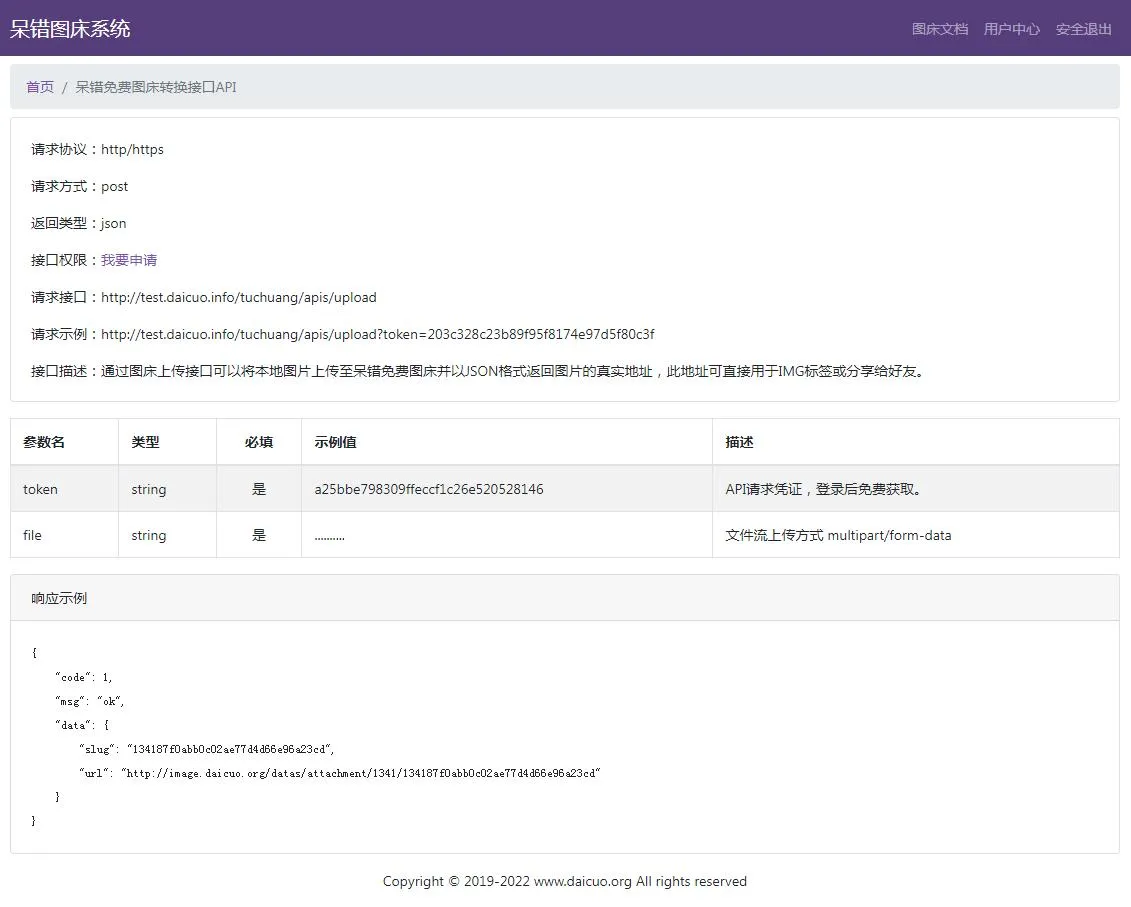Click the 呆错图床系统 site logo title
Screen dimensions: 1131x907
(x=70, y=29)
